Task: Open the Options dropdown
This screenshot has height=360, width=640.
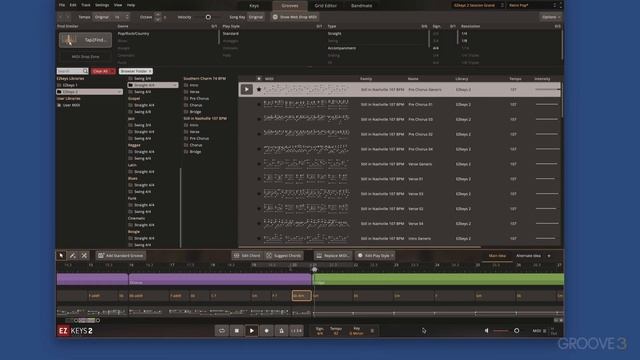Action: click(x=551, y=17)
